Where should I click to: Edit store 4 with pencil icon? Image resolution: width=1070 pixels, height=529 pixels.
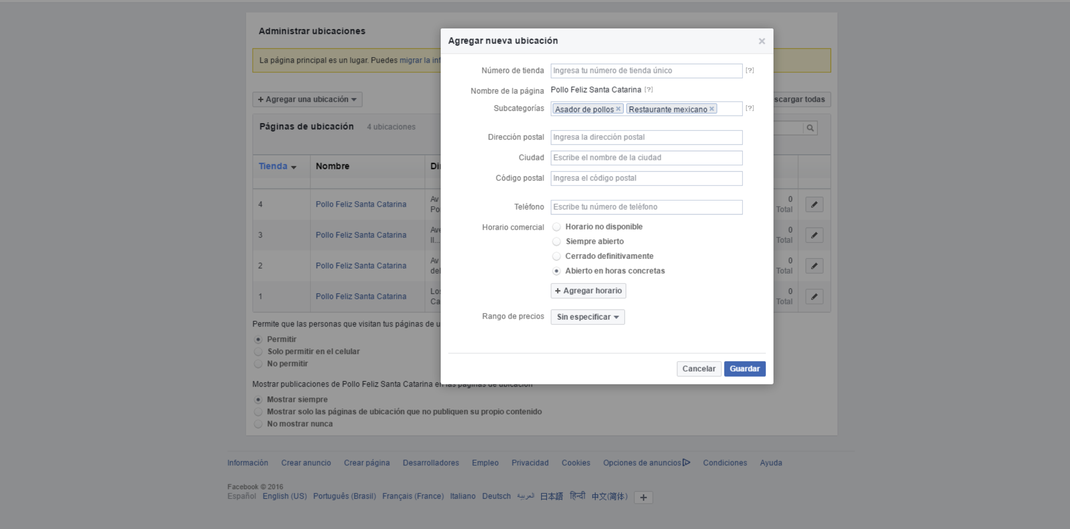814,204
